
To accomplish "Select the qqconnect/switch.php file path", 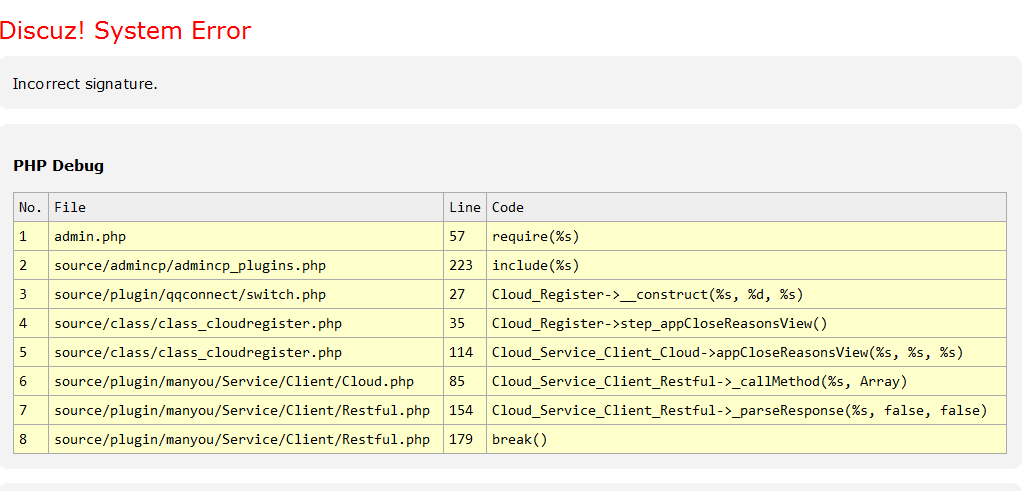I will 190,295.
